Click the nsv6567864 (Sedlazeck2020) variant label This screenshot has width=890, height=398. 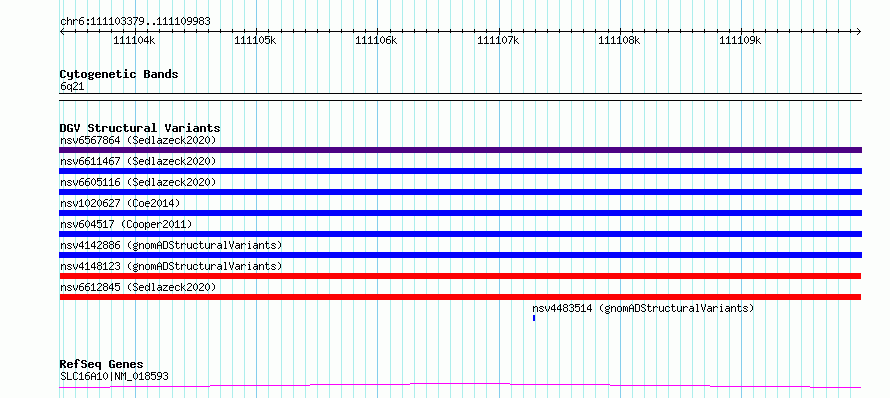(138, 140)
